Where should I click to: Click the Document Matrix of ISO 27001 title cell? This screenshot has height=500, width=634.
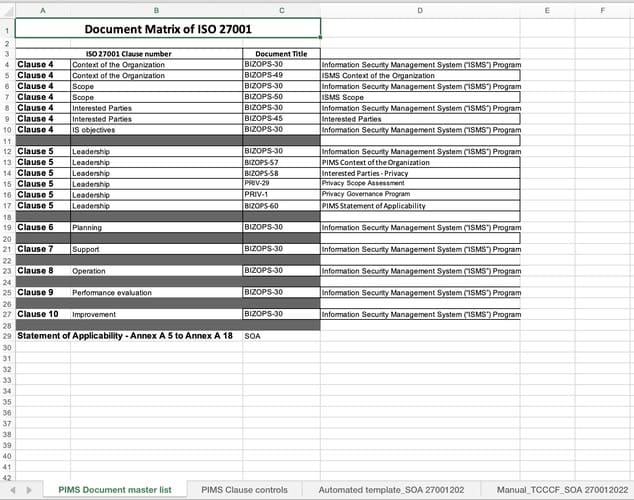point(168,30)
